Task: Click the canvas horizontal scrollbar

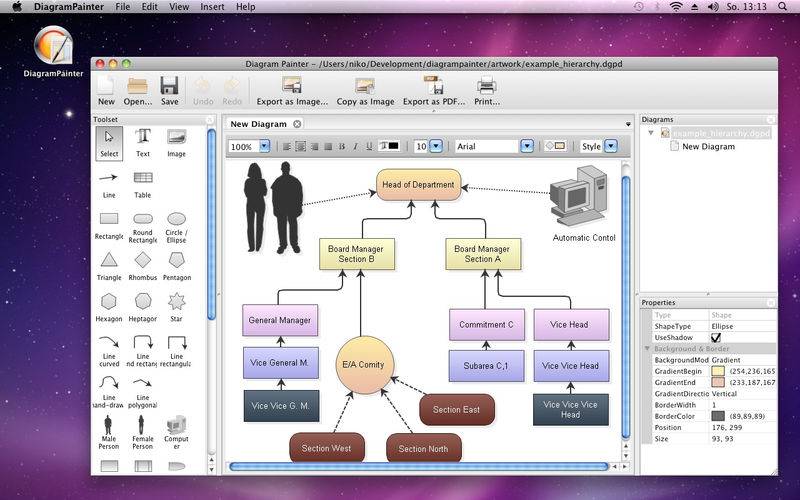Action: click(x=418, y=466)
